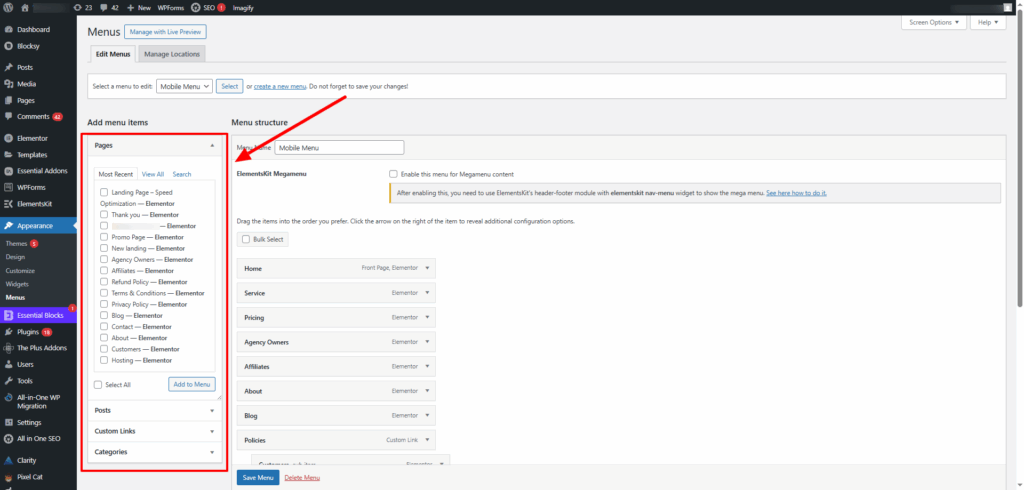1024x490 pixels.
Task: Open the Appearance brush icon in sidebar
Action: pos(8,226)
